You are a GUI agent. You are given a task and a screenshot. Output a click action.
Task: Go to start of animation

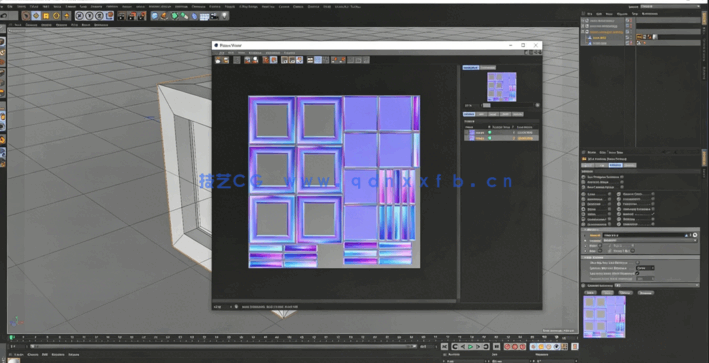click(x=444, y=346)
